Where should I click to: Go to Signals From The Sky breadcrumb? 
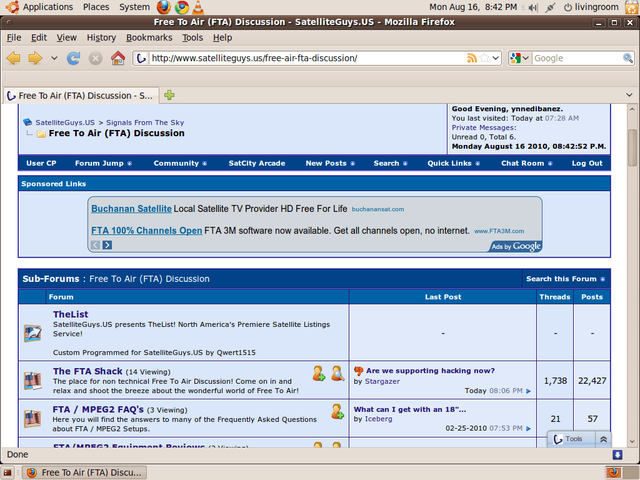(x=145, y=122)
